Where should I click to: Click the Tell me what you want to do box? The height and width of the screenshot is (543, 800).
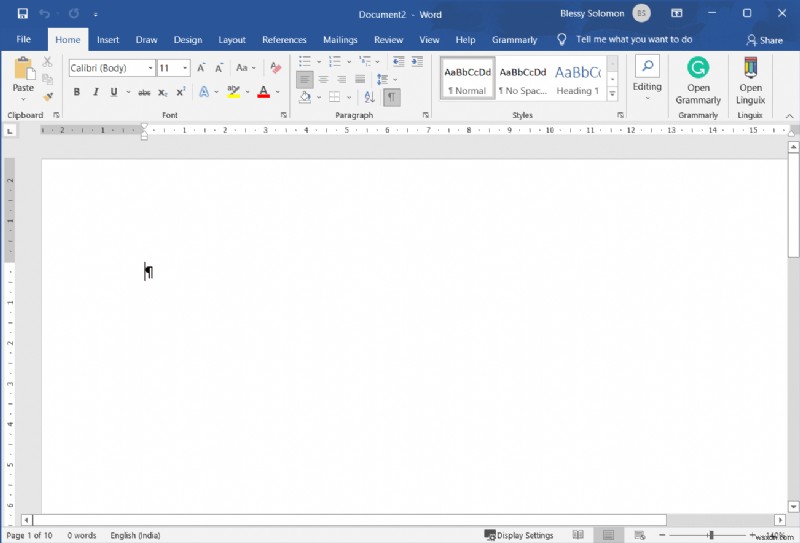(633, 40)
